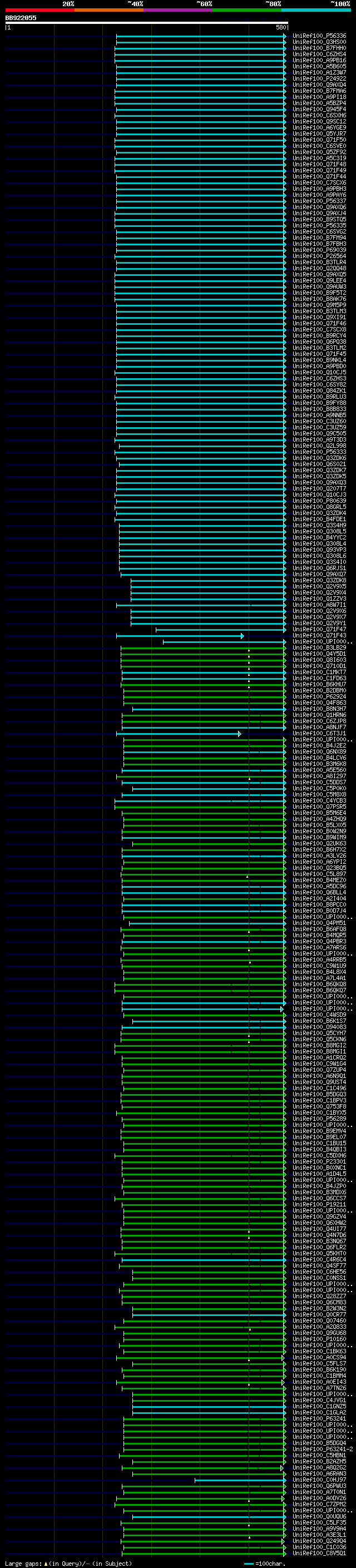
Task: Select the UniRef100_B8N3H7 label
Action: (319, 709)
